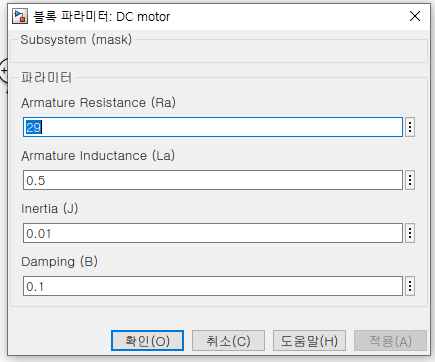Viewport: 435px width, 362px height.
Task: Click the 적용(A) apply button
Action: 390,341
